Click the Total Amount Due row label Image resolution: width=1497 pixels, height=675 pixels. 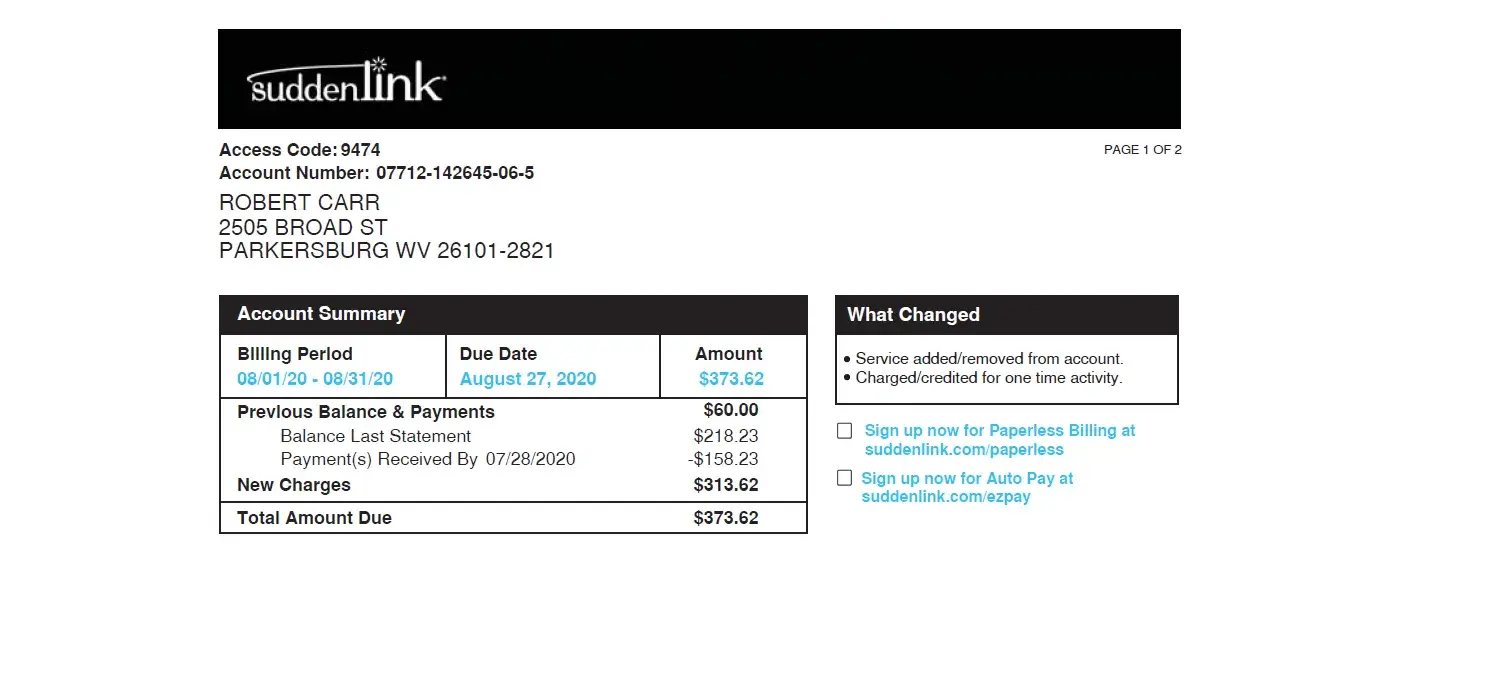coord(314,518)
